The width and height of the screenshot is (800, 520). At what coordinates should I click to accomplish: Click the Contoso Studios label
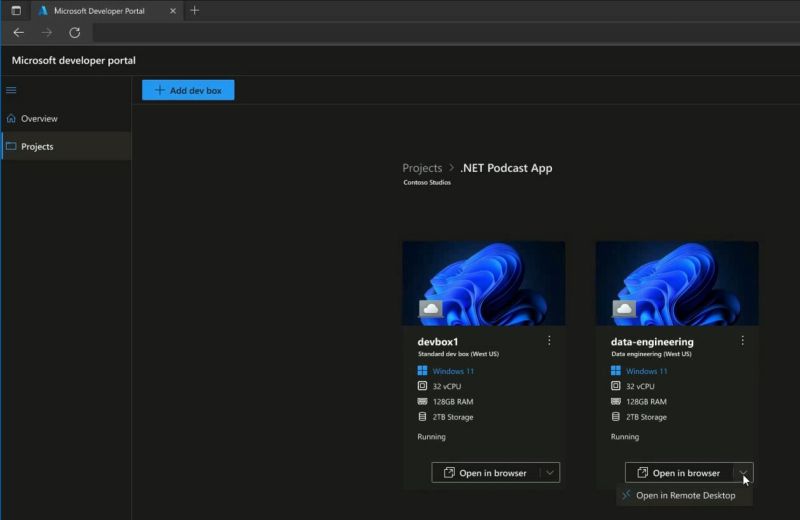[427, 182]
